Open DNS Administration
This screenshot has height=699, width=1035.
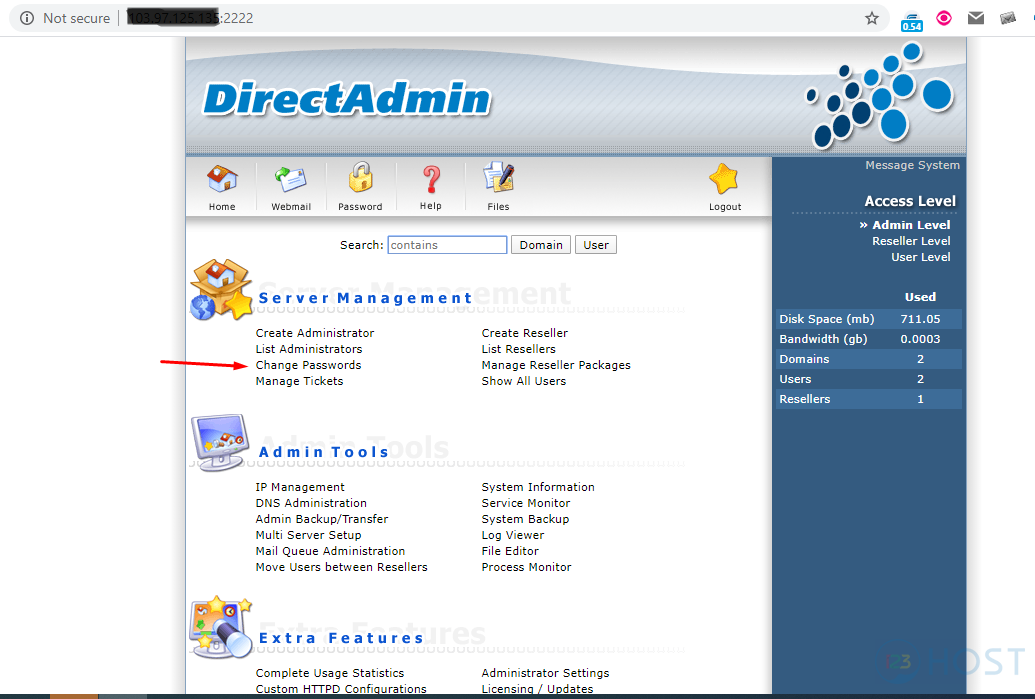(311, 503)
